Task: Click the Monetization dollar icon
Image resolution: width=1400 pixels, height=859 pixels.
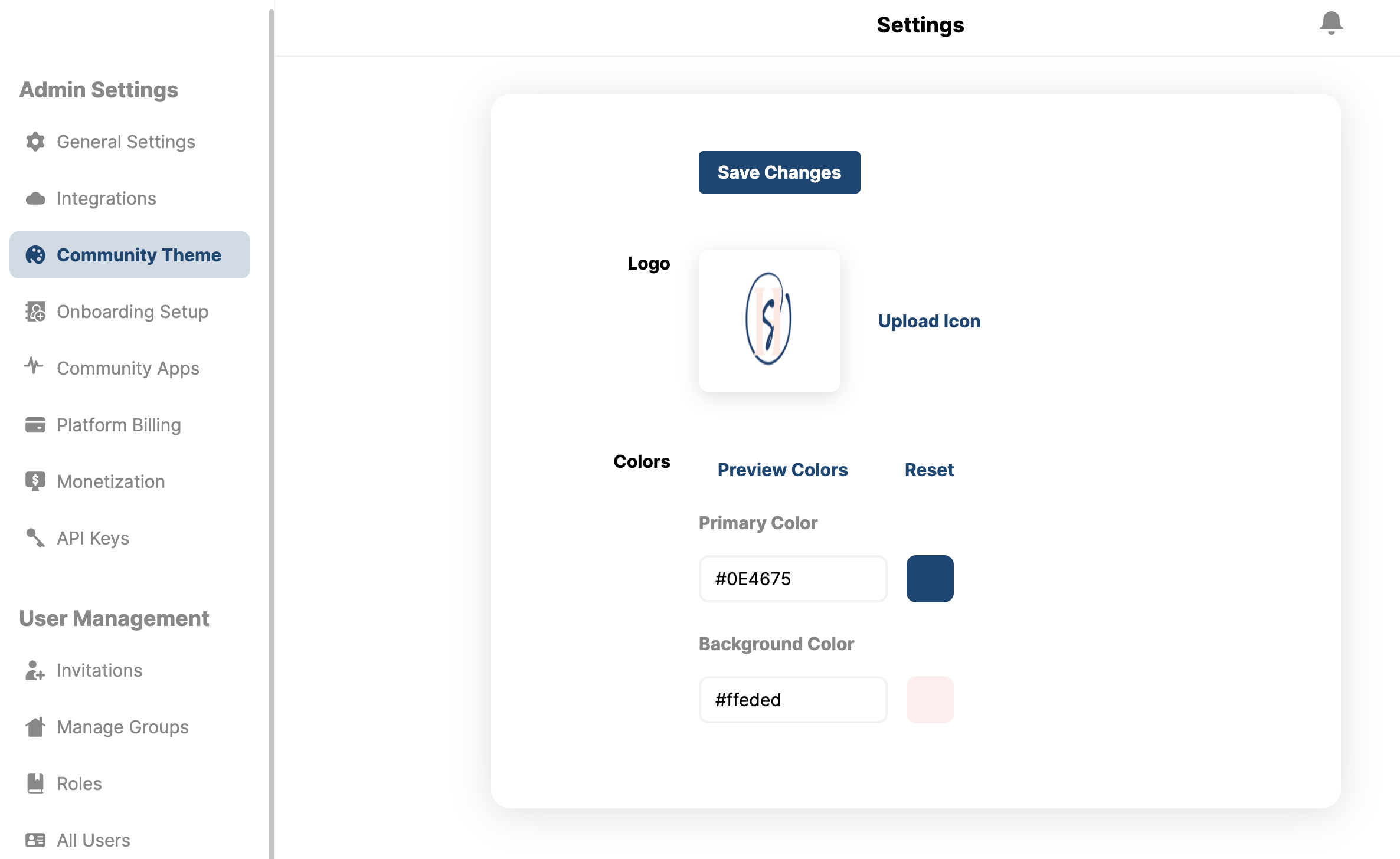Action: (35, 481)
